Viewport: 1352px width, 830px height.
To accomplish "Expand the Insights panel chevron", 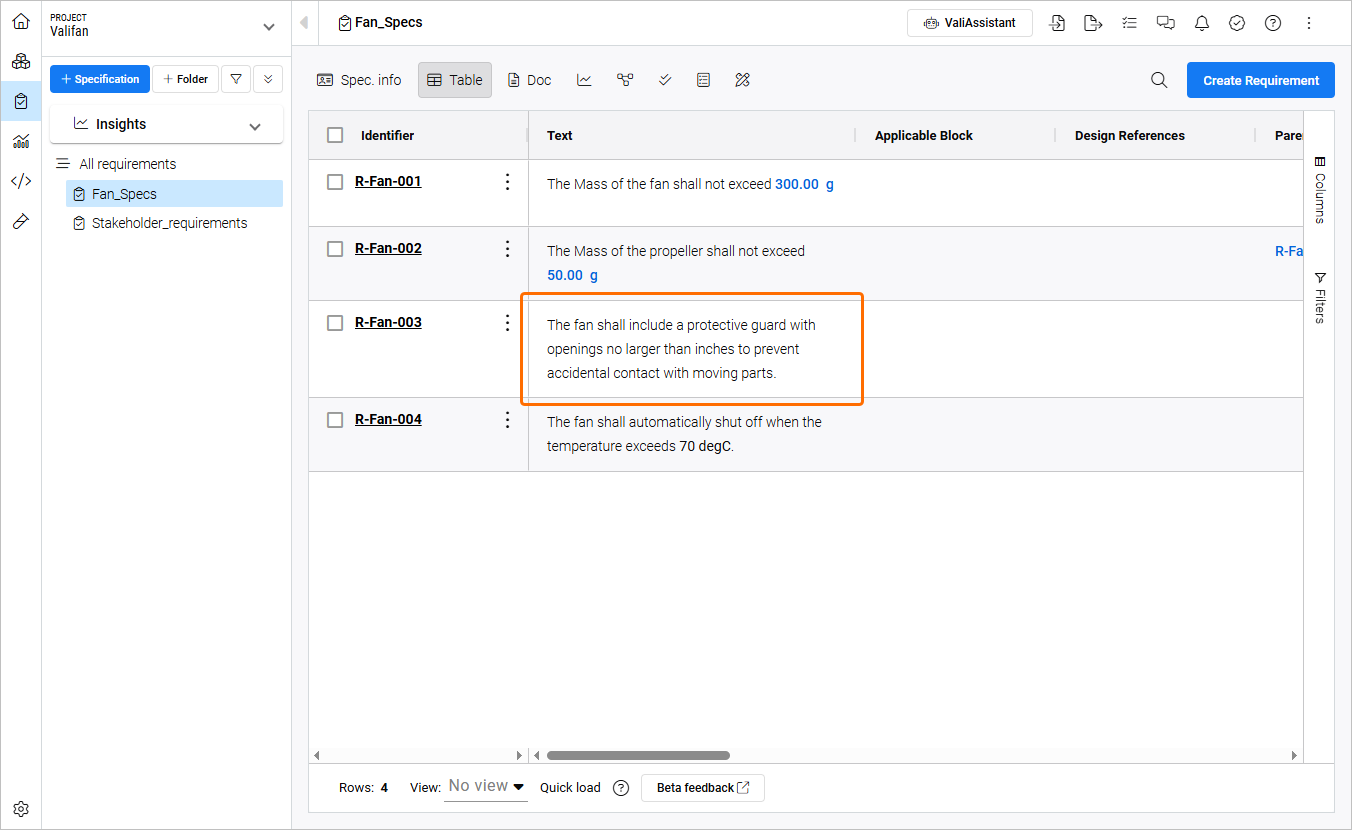I will [x=255, y=126].
